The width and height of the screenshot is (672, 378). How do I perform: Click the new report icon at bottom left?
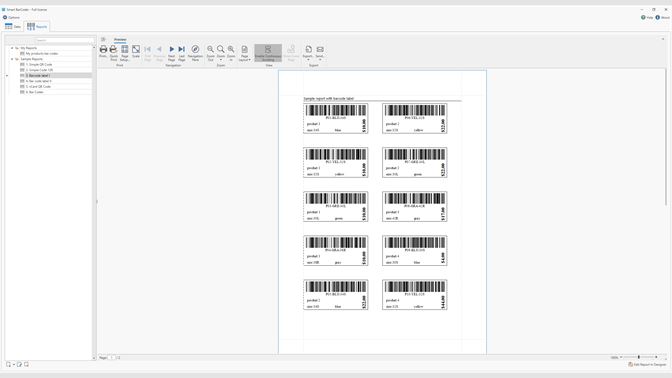tap(9, 364)
